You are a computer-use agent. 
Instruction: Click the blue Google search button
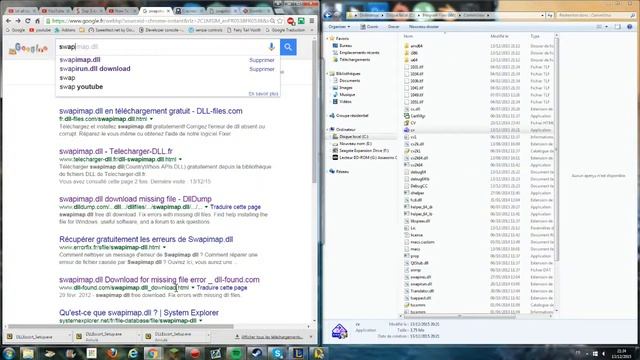point(288,47)
